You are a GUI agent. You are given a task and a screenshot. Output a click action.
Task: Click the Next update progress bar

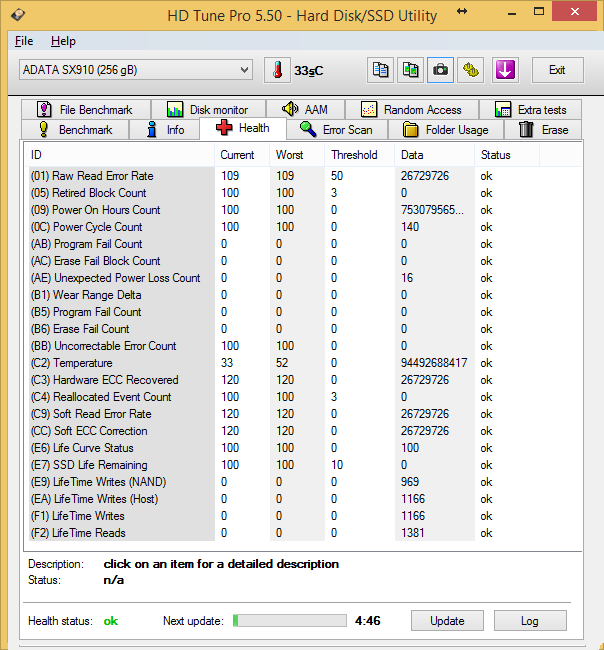point(290,621)
